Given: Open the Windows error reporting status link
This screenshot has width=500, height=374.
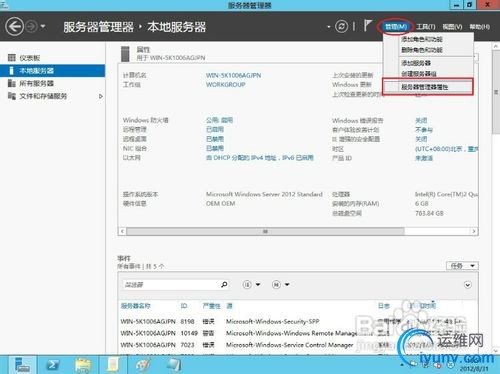Looking at the screenshot, I should tap(421, 120).
